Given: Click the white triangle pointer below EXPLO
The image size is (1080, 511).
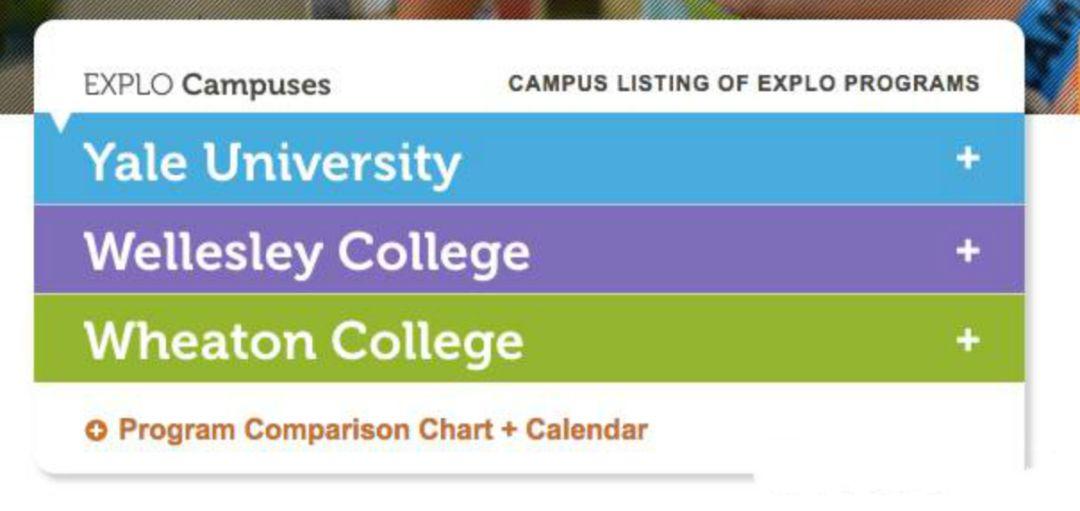Looking at the screenshot, I should click(x=62, y=122).
